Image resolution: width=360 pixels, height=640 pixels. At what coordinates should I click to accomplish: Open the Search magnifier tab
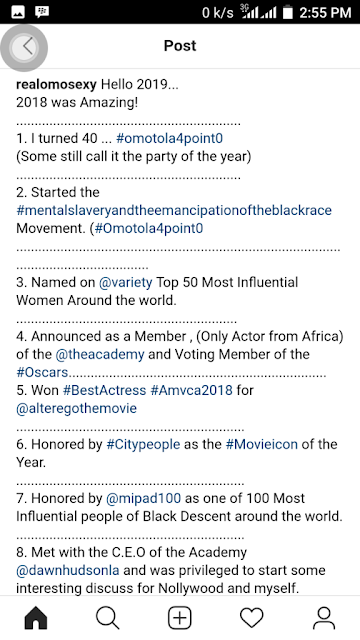[108, 618]
